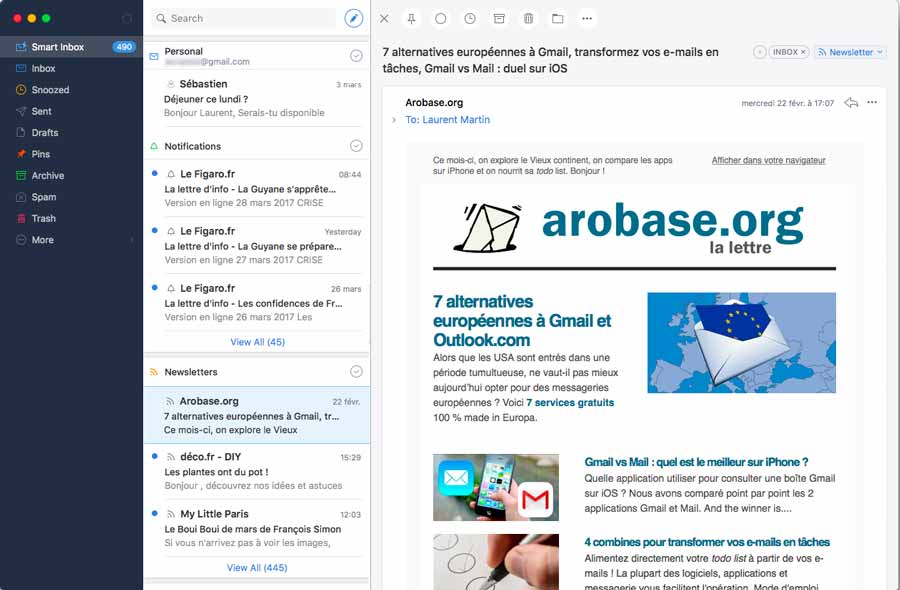Image resolution: width=900 pixels, height=590 pixels.
Task: Compose a new email with the pencil icon
Action: [x=354, y=18]
